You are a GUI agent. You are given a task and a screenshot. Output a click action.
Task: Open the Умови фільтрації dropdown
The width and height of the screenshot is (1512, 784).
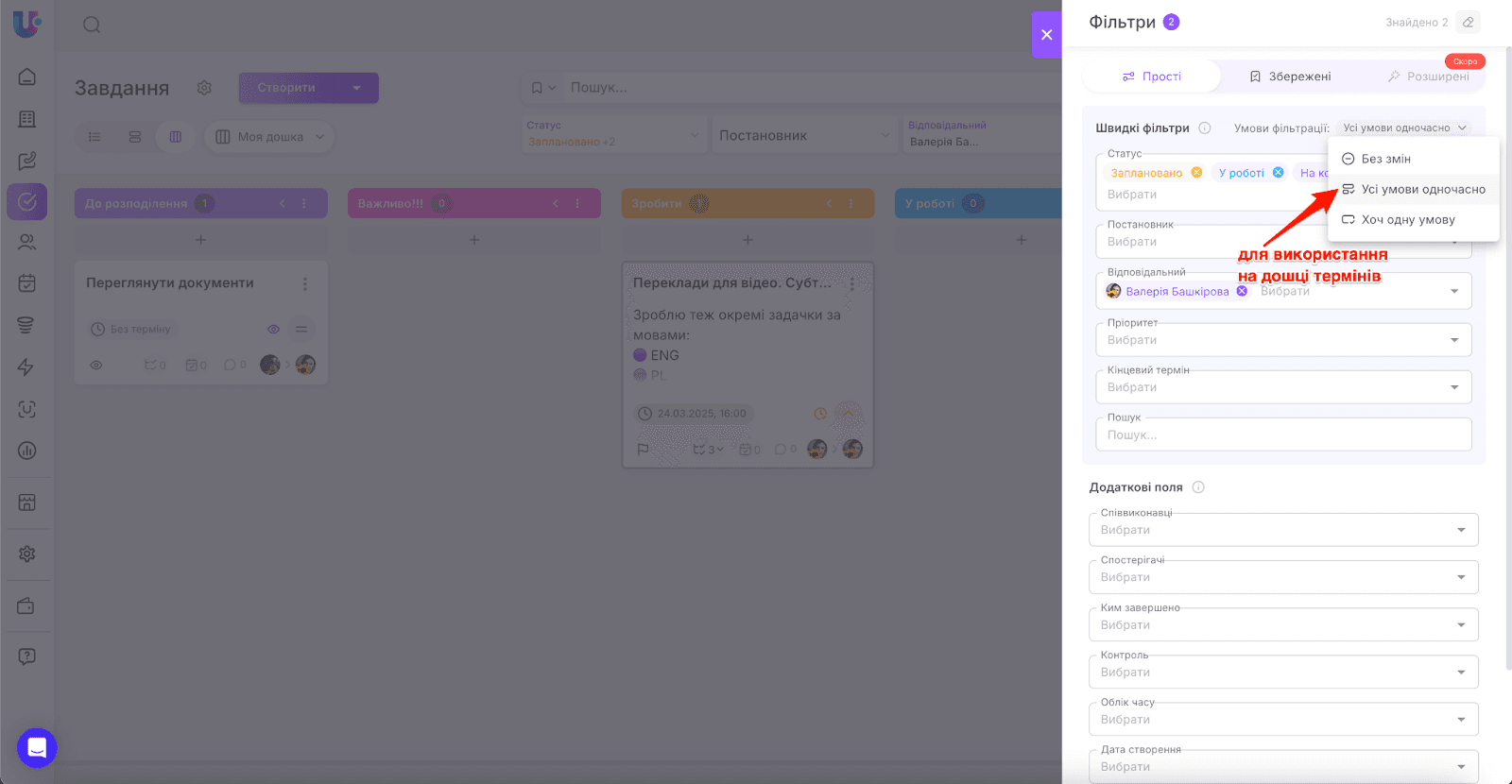click(x=1405, y=128)
